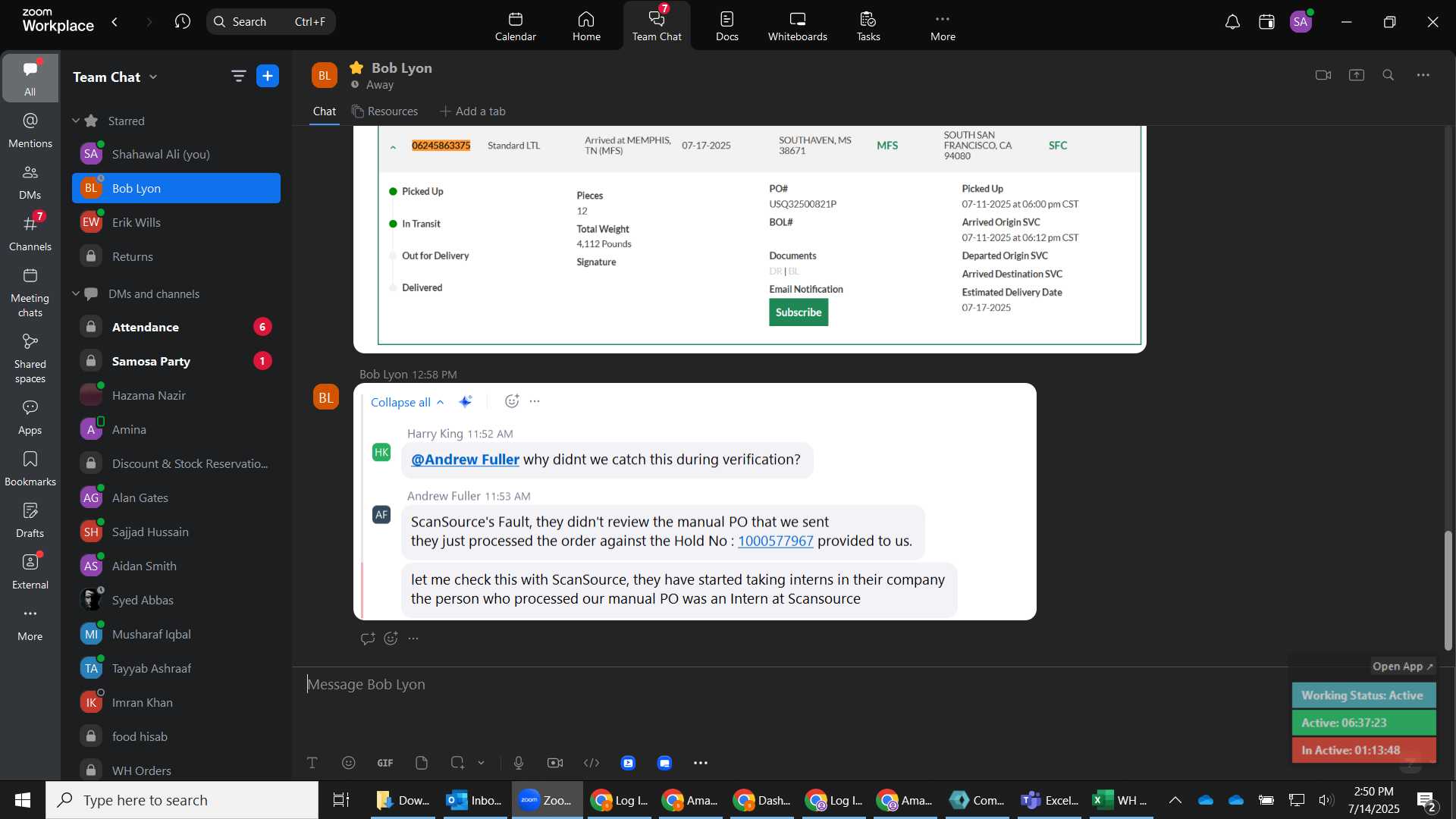This screenshot has width=1456, height=819.
Task: Click the Zoom search box
Action: coord(271,21)
